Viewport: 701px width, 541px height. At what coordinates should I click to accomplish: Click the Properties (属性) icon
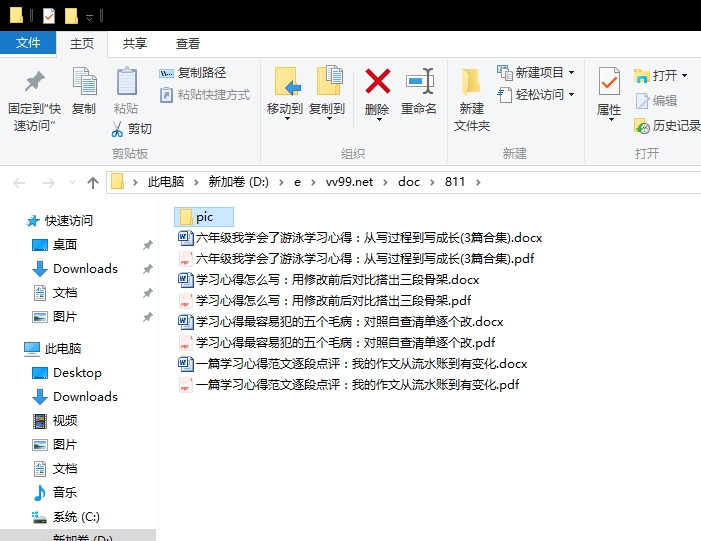pos(609,81)
